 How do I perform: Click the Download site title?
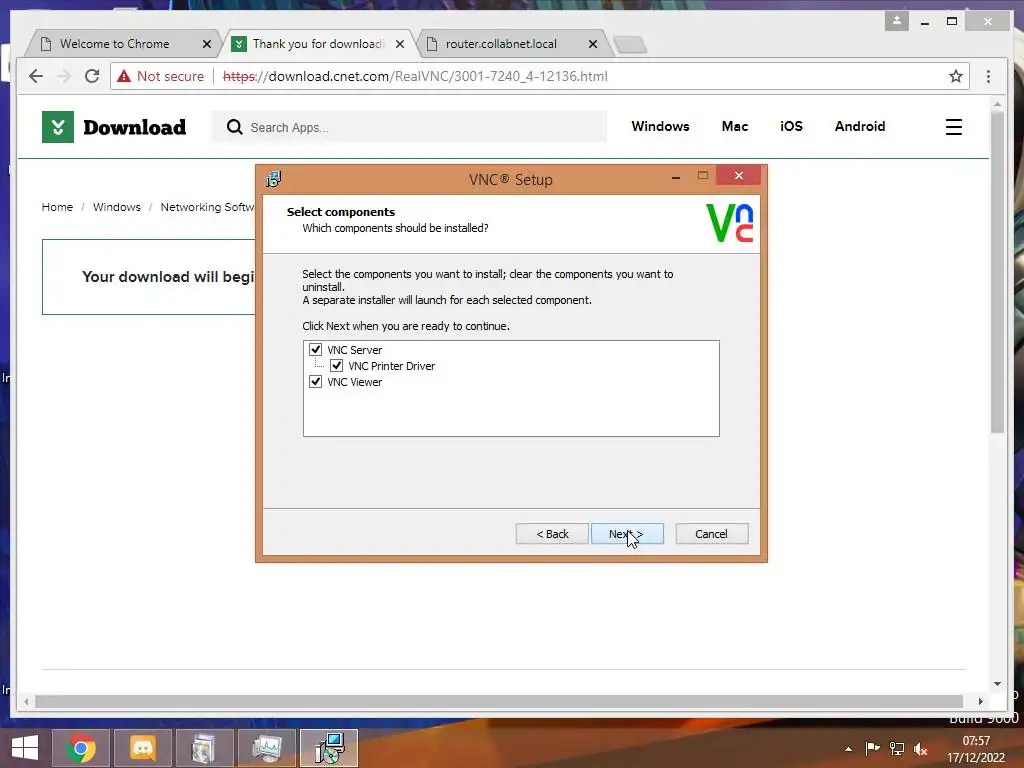coord(135,127)
